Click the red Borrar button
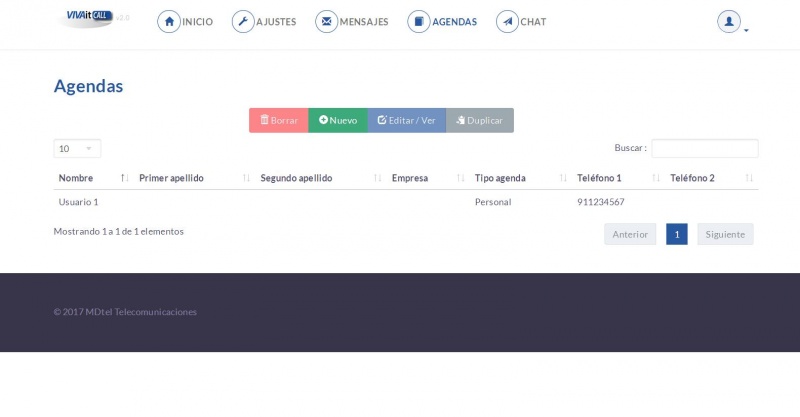The width and height of the screenshot is (800, 417). [279, 120]
